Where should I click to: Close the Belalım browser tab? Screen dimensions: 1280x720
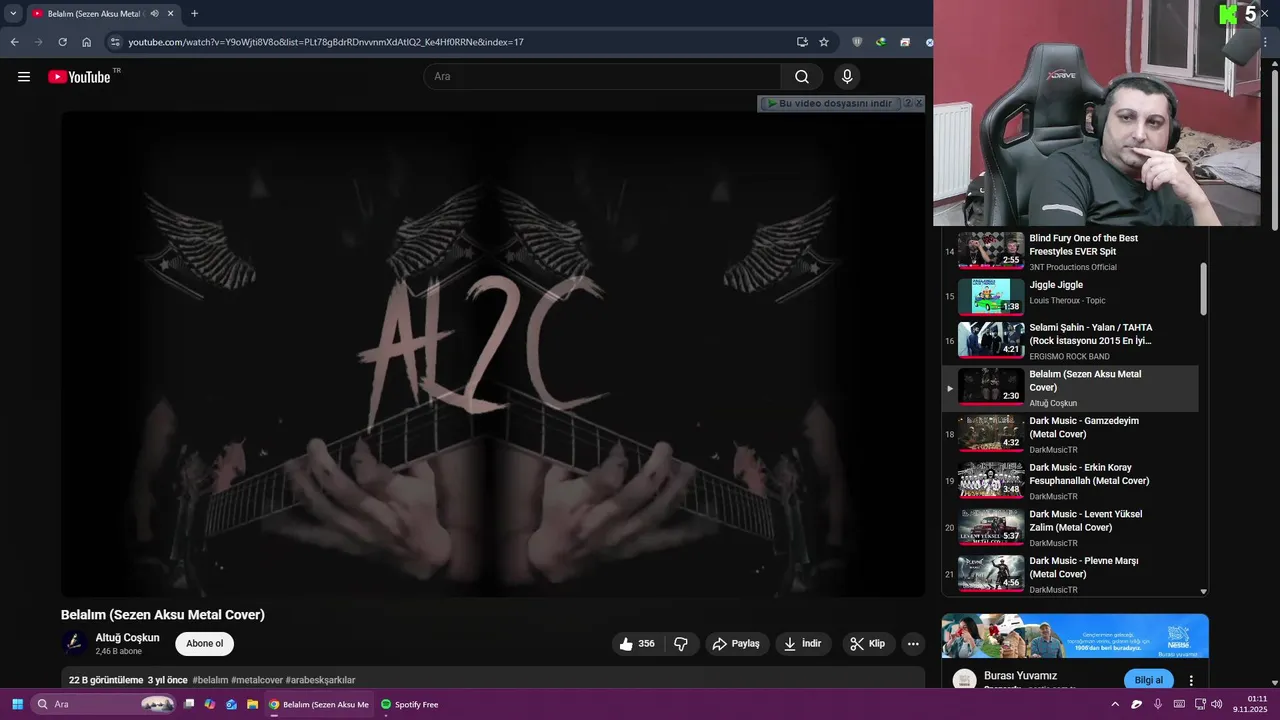pos(171,14)
